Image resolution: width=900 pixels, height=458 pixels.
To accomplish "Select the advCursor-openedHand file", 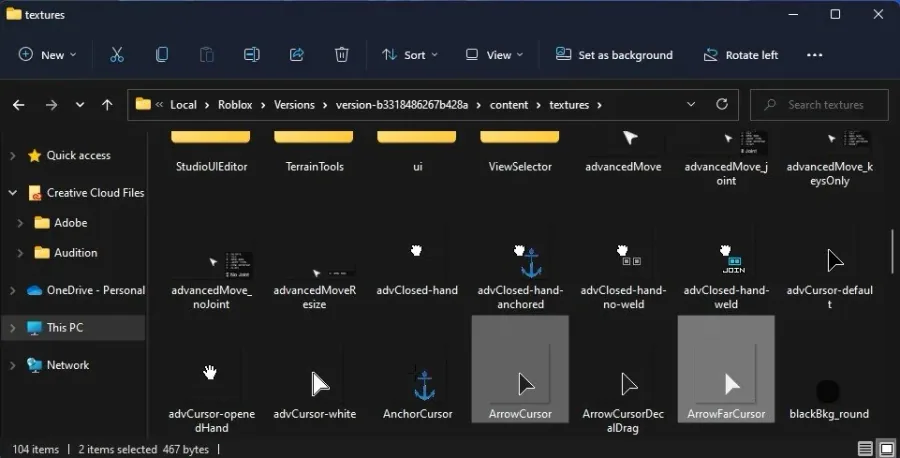I will [211, 397].
